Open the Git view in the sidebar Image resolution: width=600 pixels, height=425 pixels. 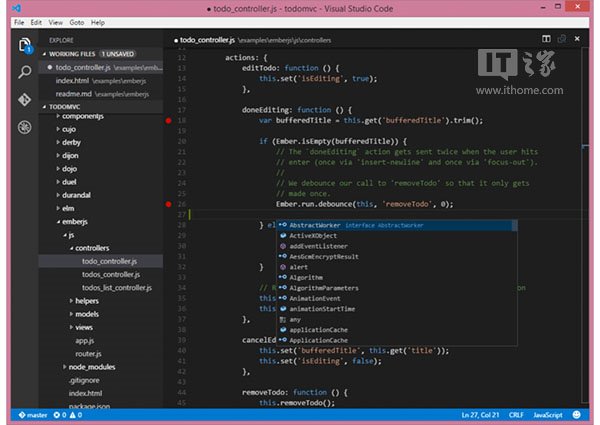[x=25, y=100]
